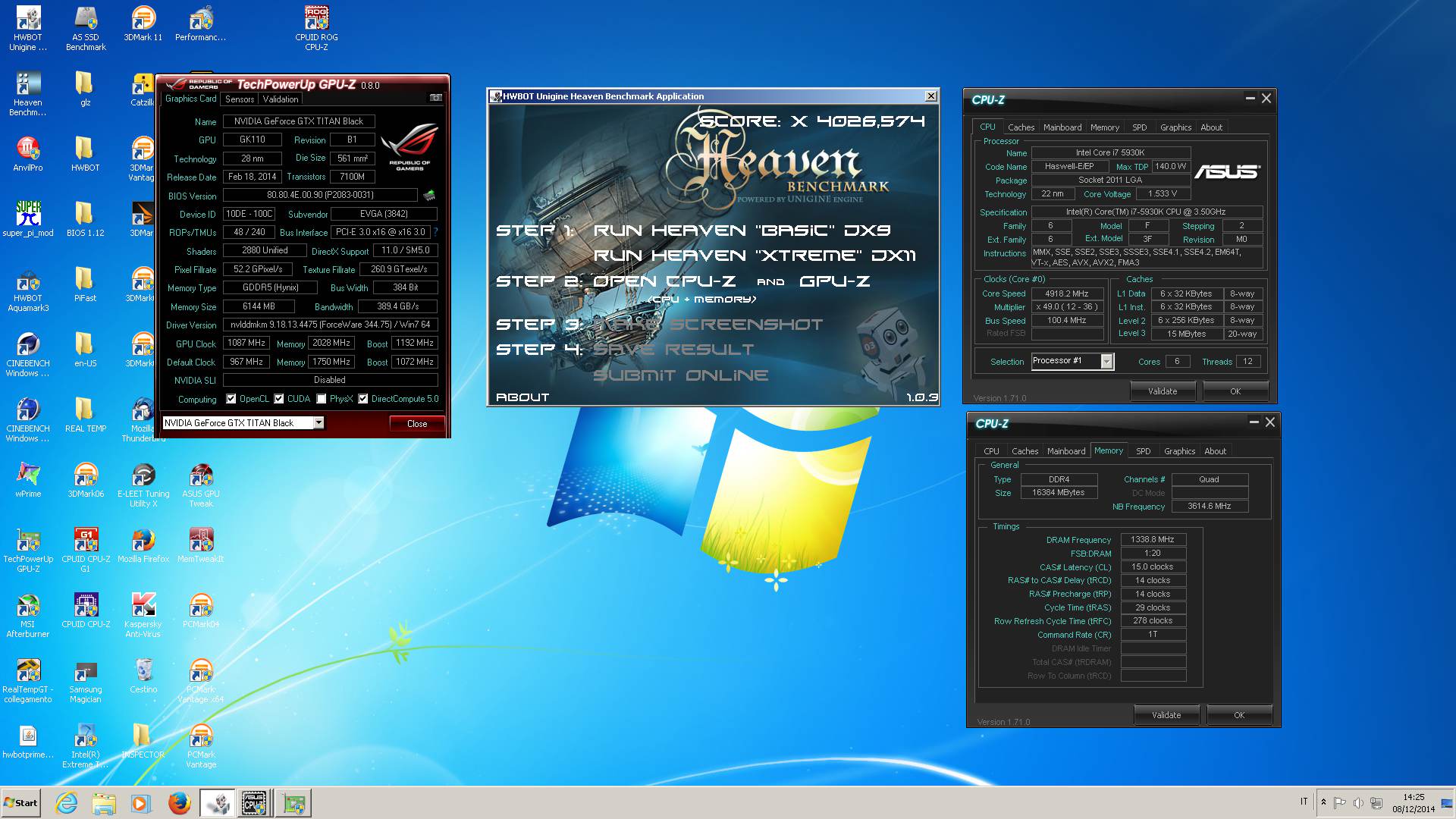Screen dimensions: 1456x819
Task: Open Samsung Magician desktop icon
Action: coord(86,681)
